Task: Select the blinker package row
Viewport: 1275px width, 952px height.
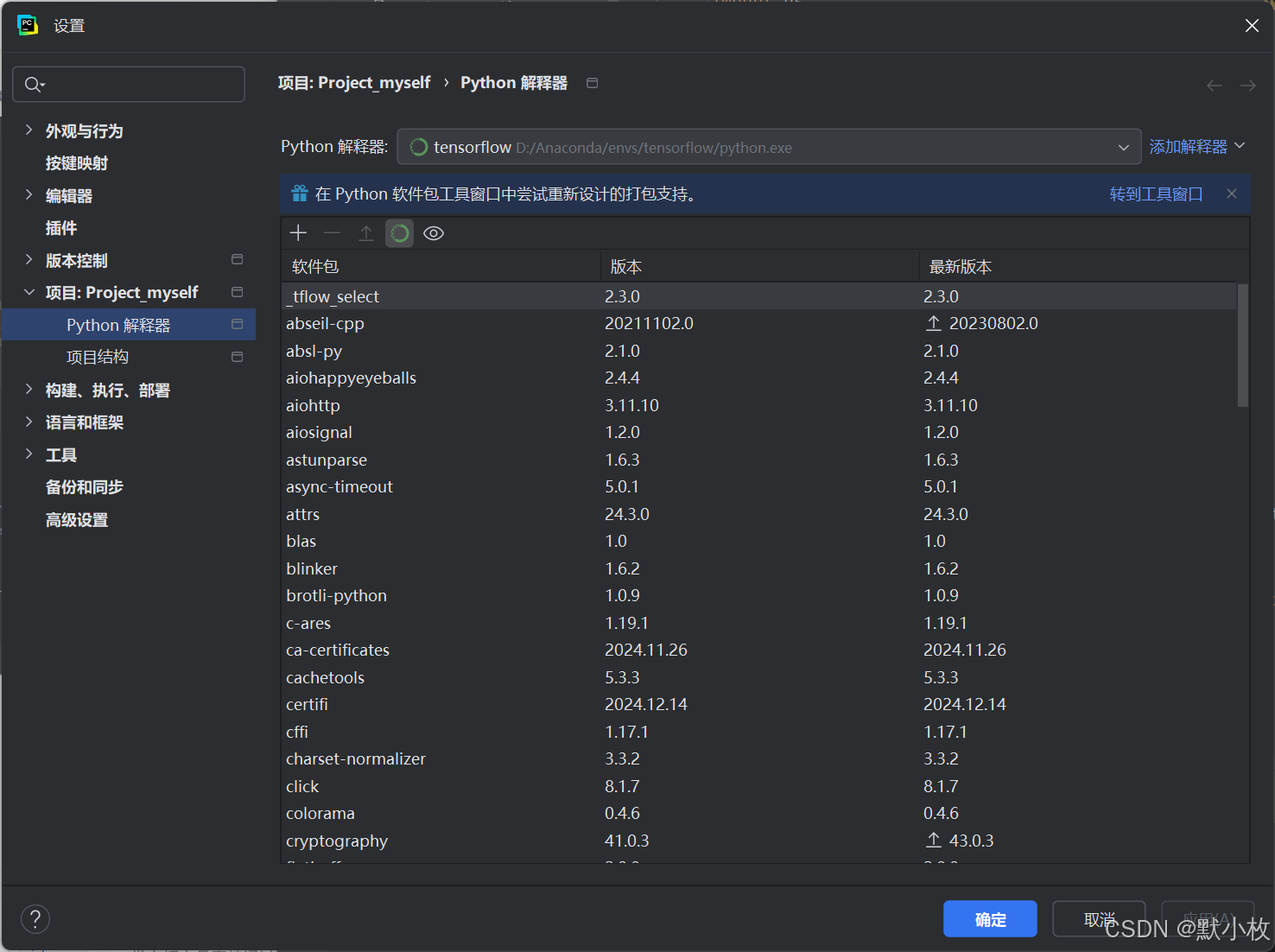Action: coord(759,568)
